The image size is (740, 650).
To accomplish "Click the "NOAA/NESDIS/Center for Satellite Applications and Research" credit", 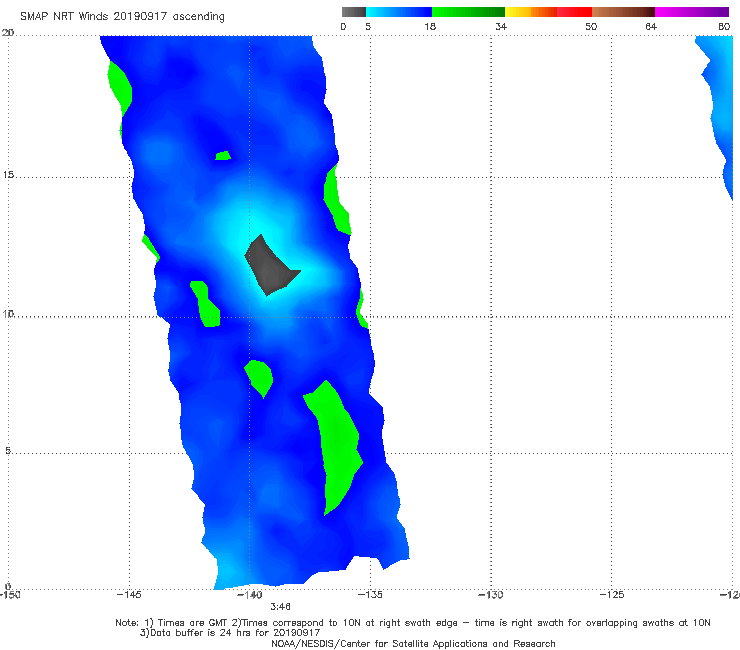I will 413,643.
